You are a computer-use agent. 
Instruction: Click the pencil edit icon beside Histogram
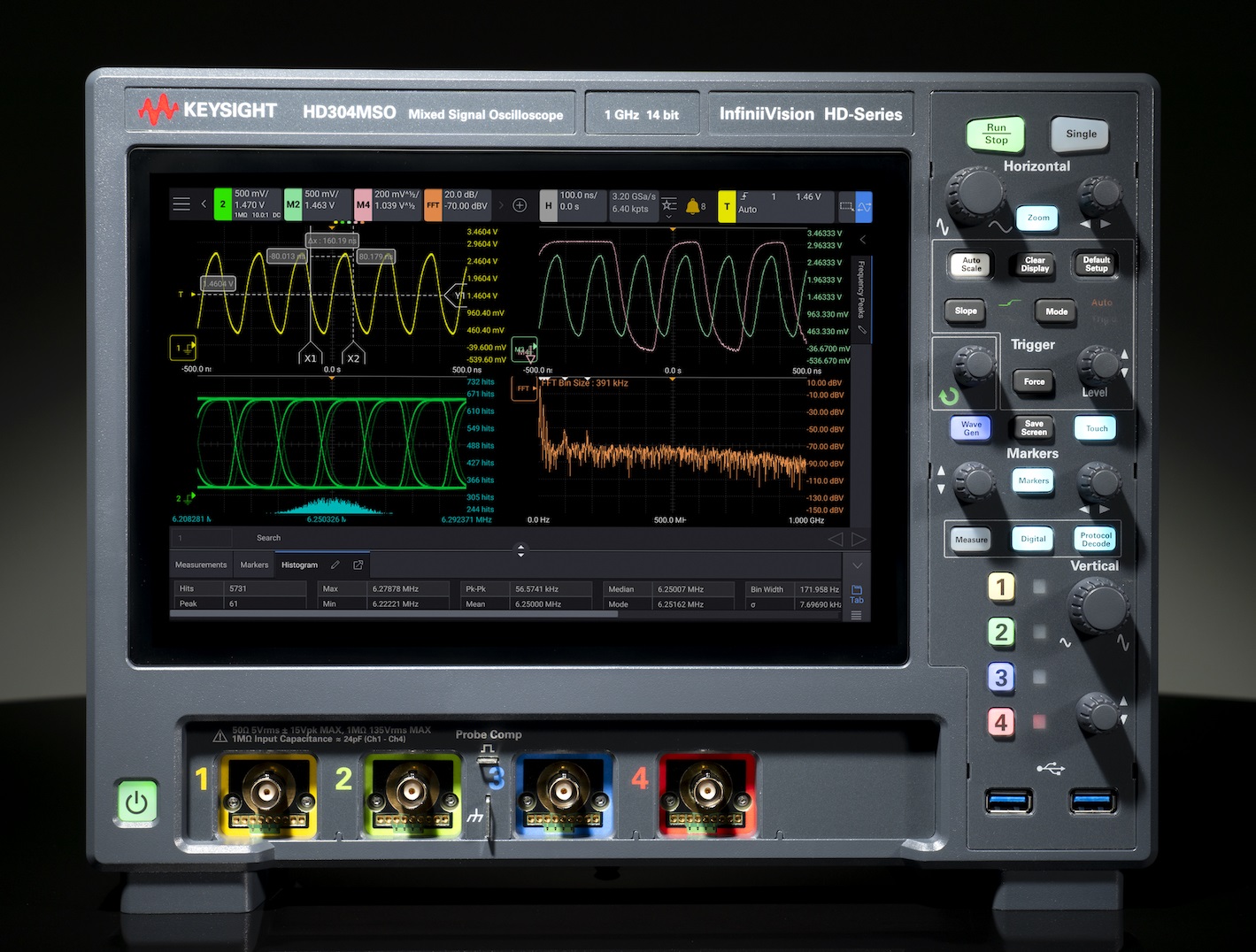click(335, 564)
